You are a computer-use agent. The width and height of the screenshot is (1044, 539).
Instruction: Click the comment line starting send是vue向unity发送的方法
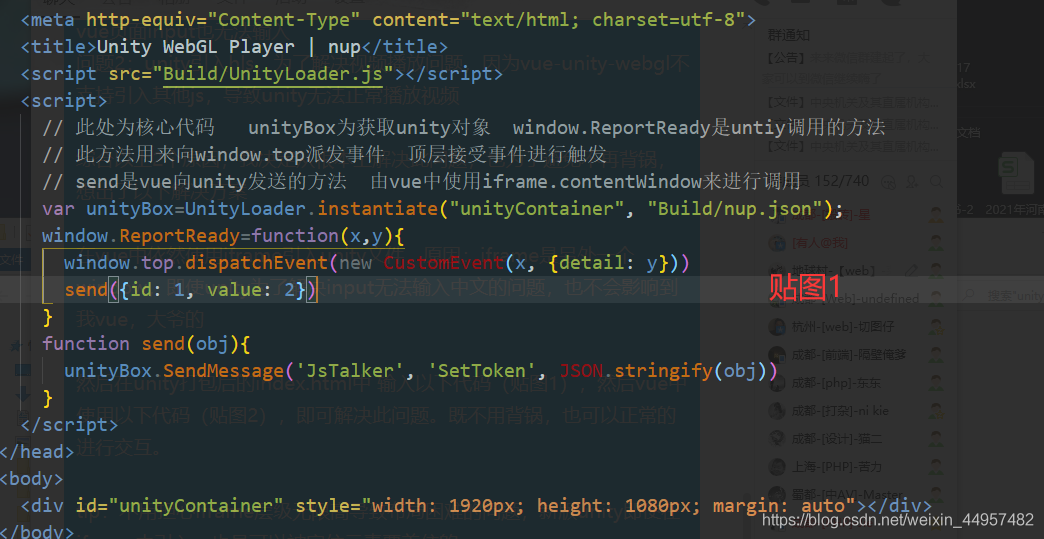[x=421, y=181]
